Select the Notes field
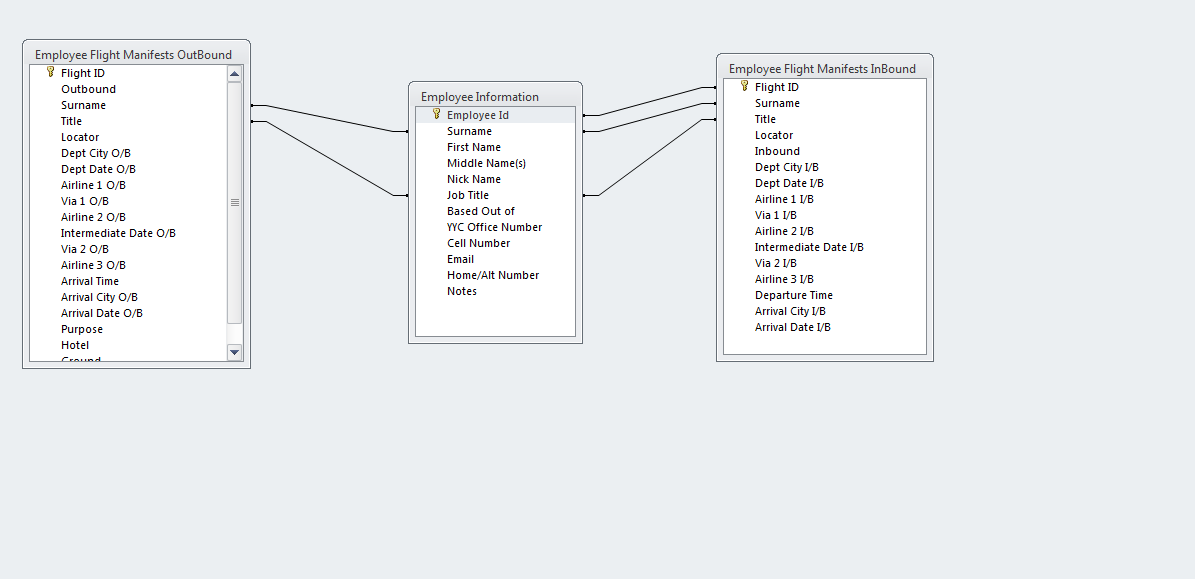 click(x=462, y=291)
